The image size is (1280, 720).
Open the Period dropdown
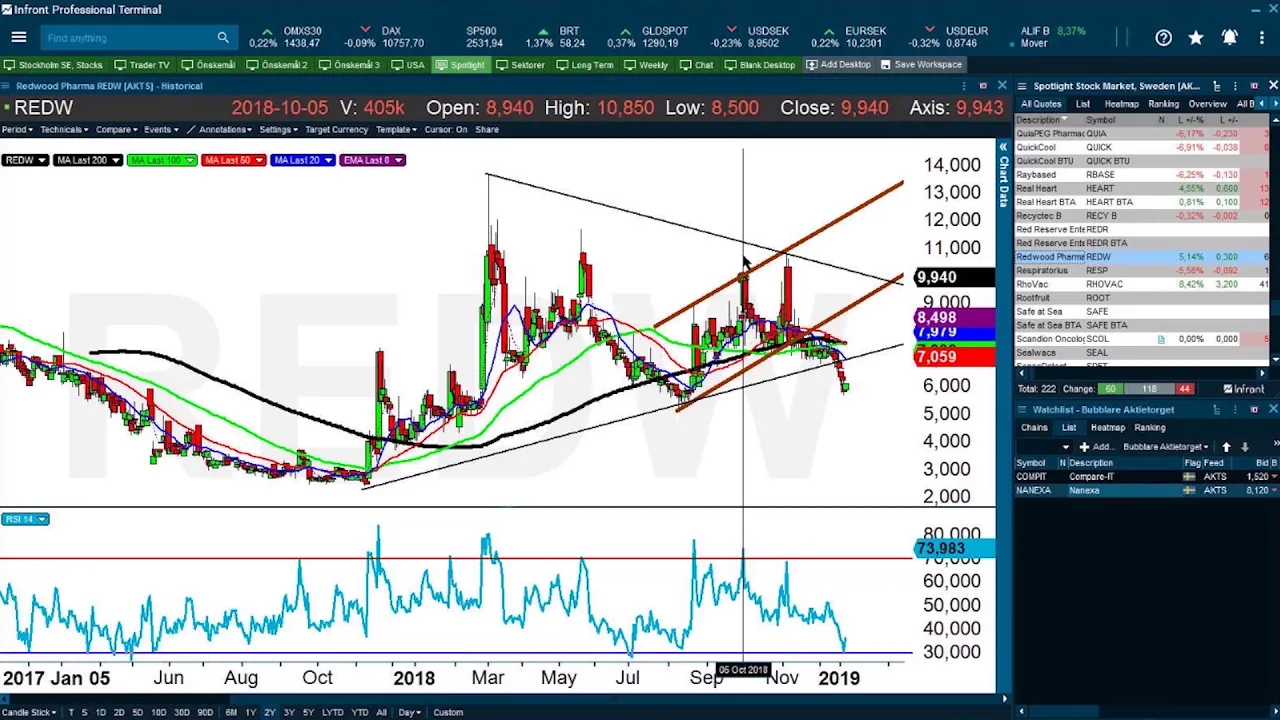(17, 130)
